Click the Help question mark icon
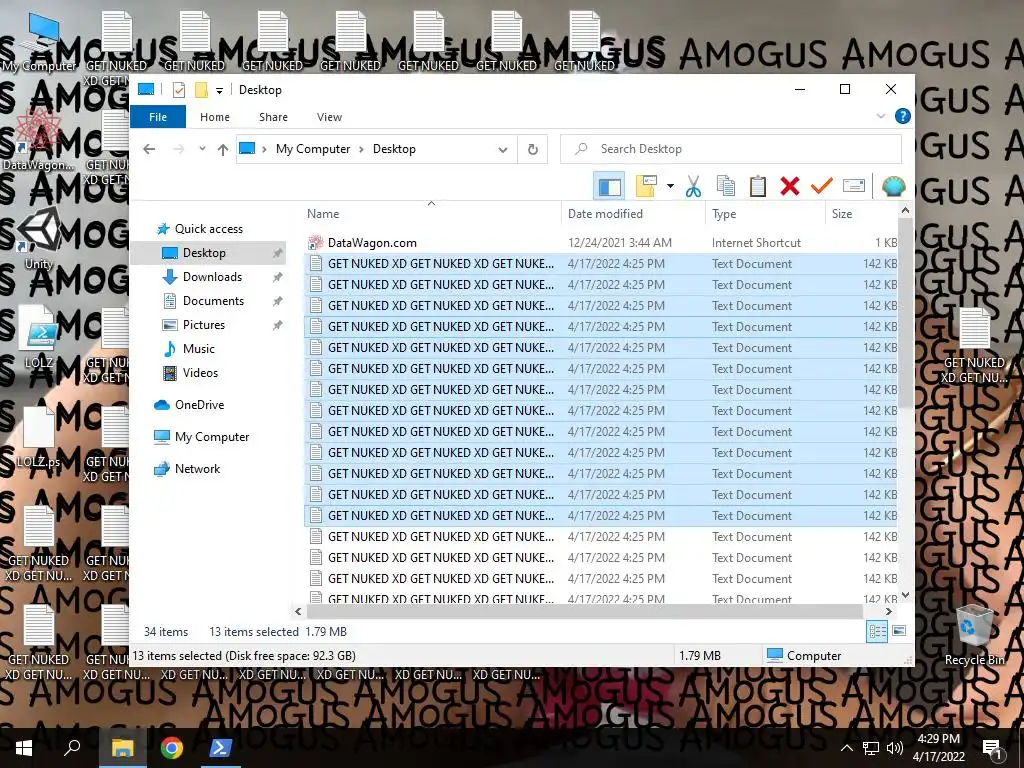Image resolution: width=1024 pixels, height=768 pixels. pyautogui.click(x=903, y=116)
